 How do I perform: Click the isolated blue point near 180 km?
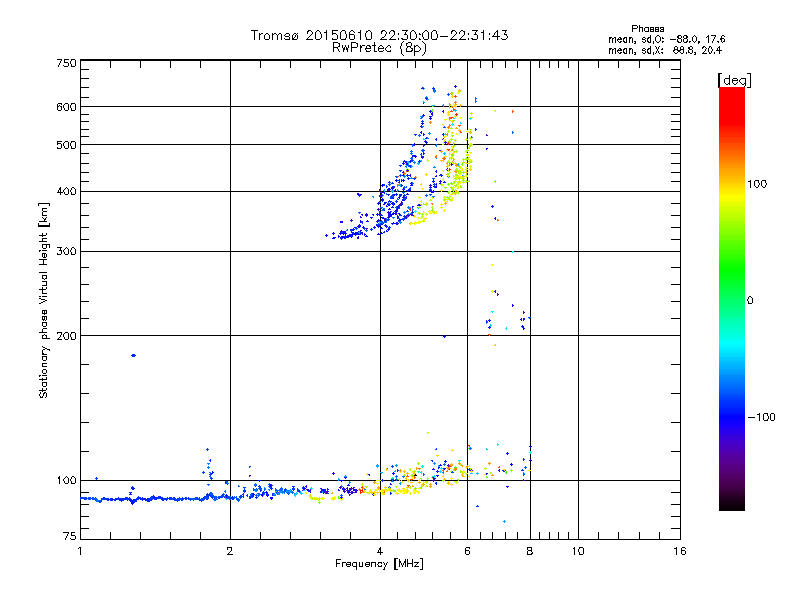tap(133, 355)
